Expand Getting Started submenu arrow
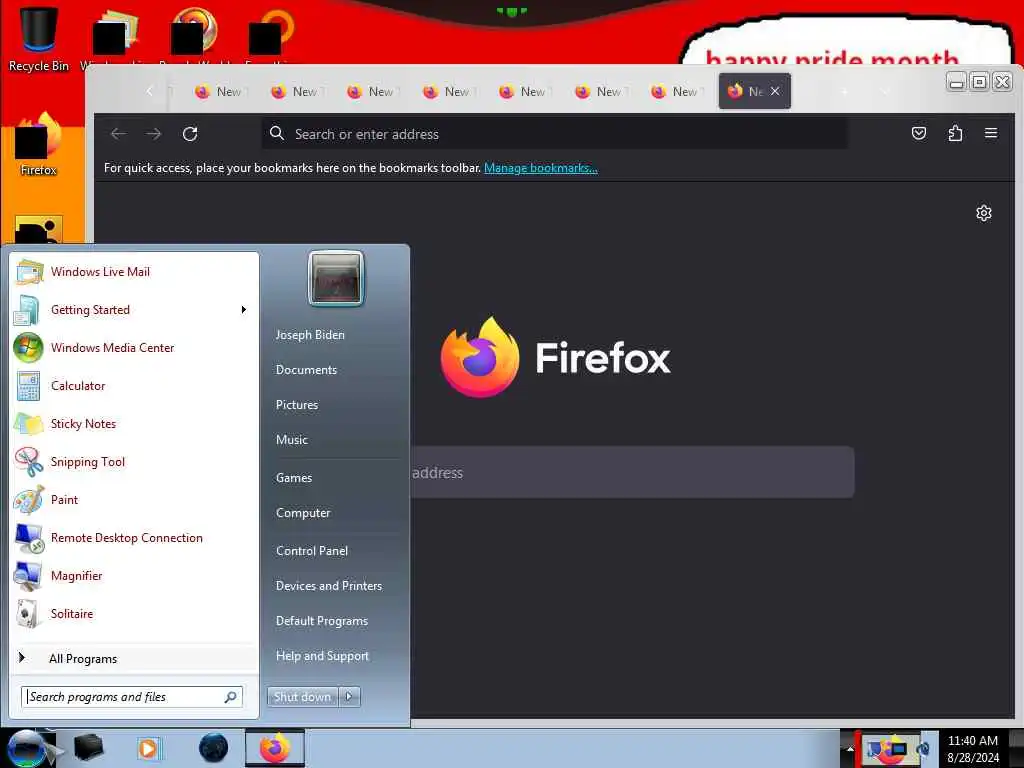 (x=244, y=310)
